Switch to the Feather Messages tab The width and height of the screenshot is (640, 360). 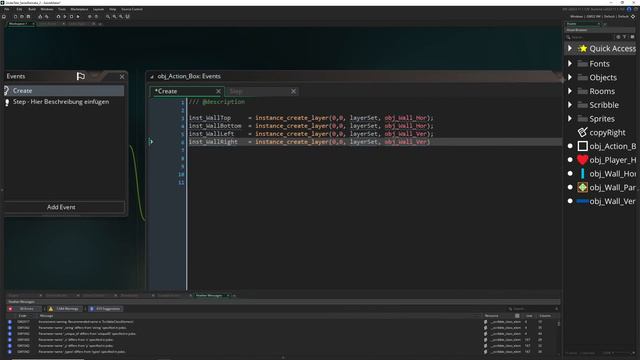tap(209, 296)
